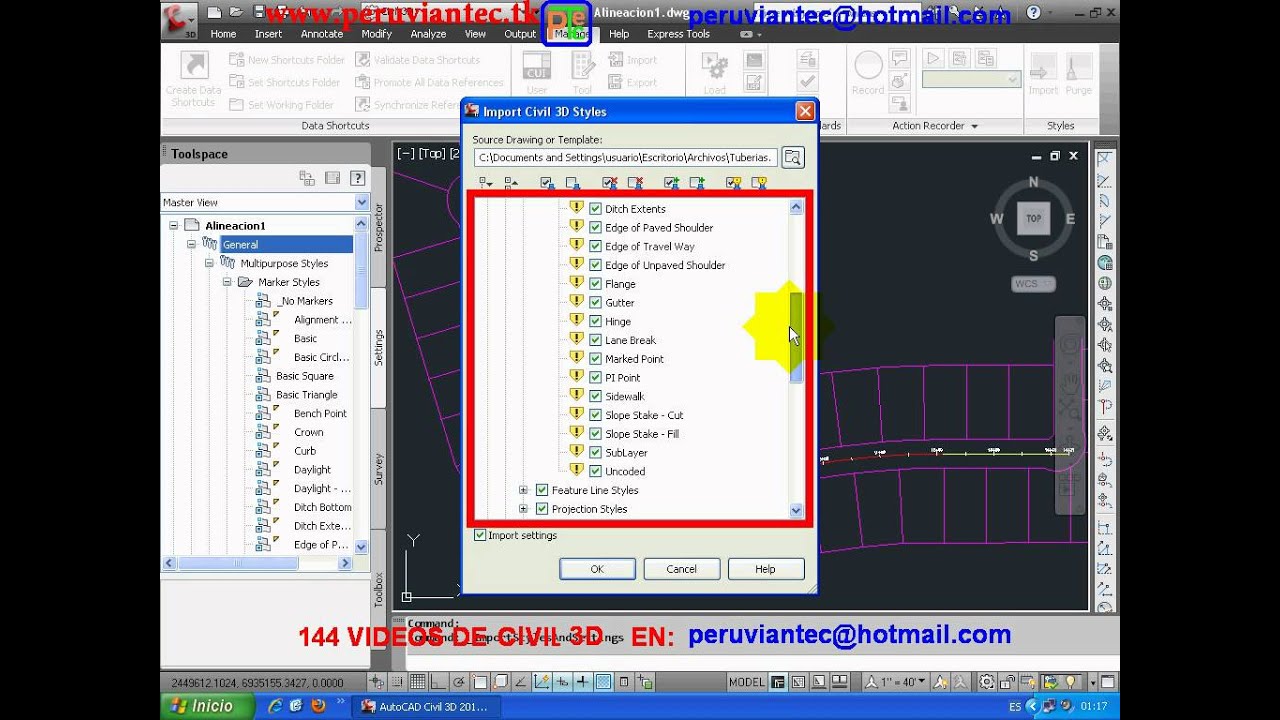The image size is (1280, 720).
Task: Uncheck the Ditch Extents checkbox
Action: click(x=596, y=209)
